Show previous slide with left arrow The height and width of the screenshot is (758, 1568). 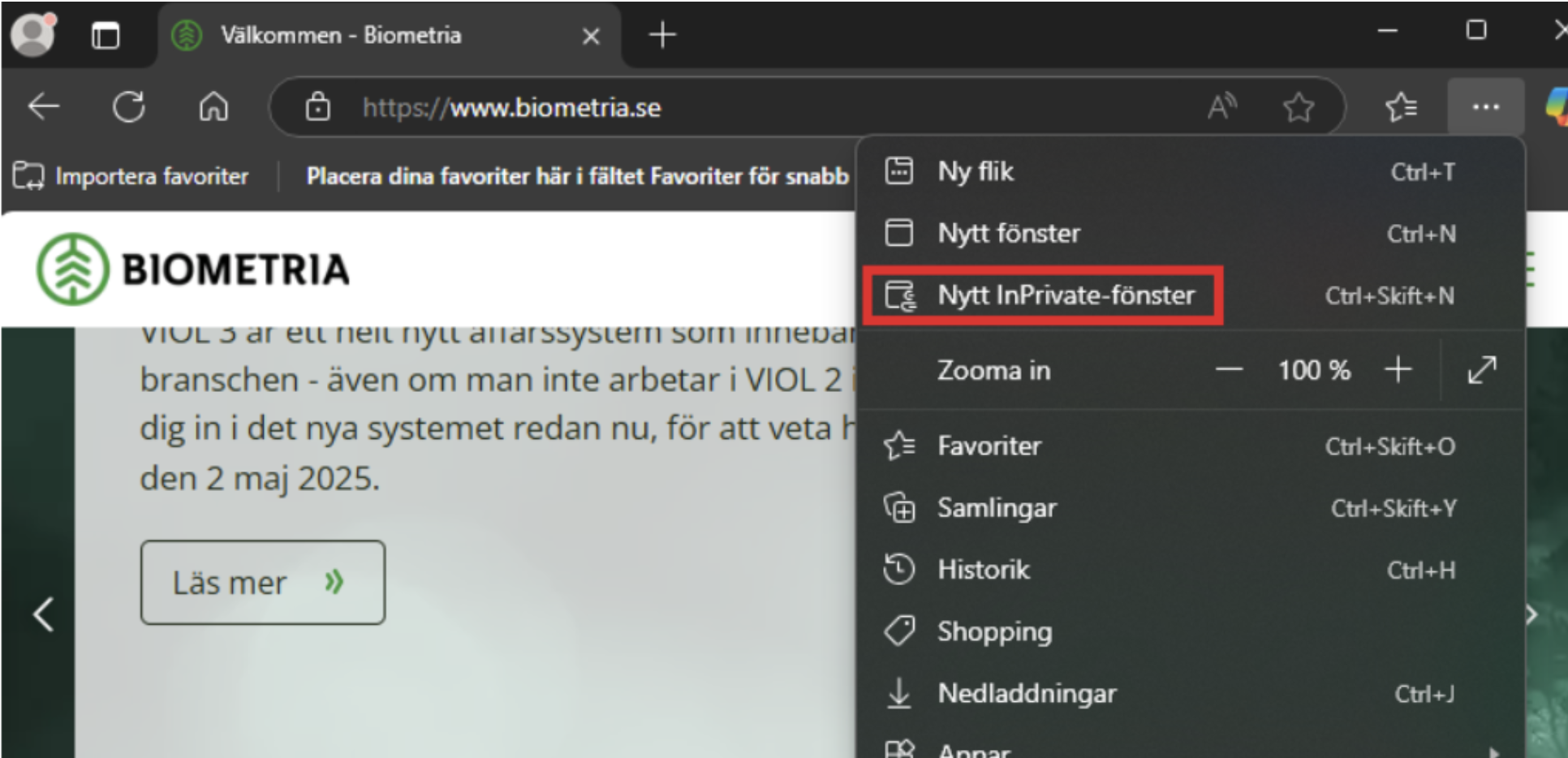click(x=44, y=614)
